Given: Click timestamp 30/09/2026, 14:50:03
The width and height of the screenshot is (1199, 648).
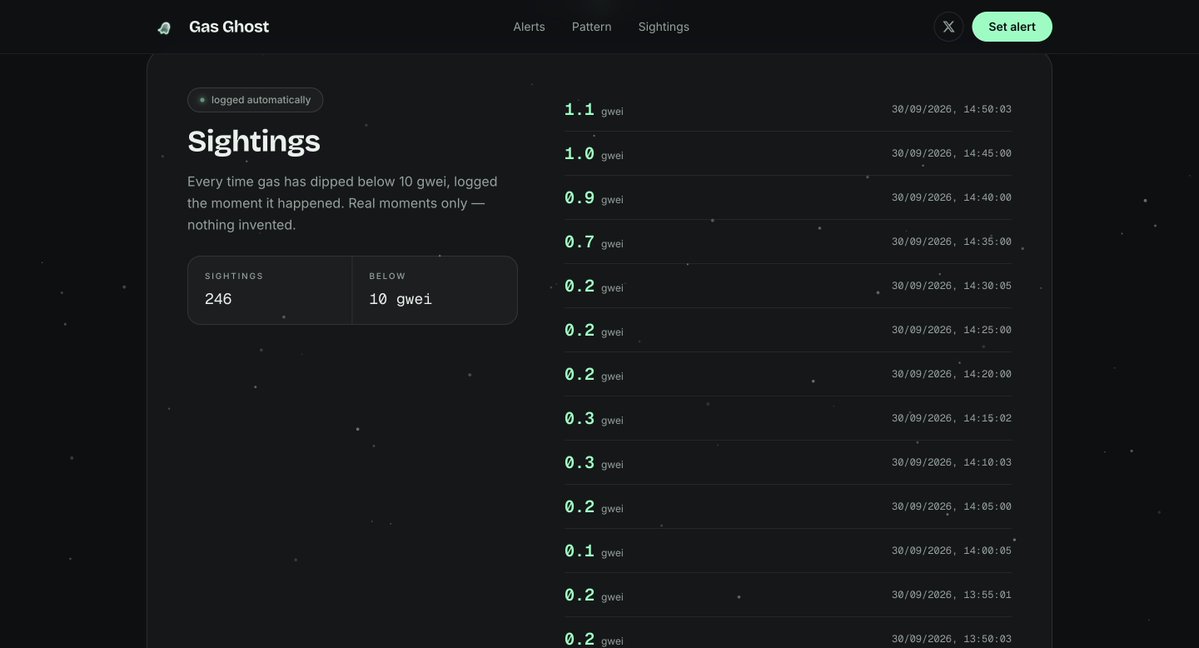Looking at the screenshot, I should pyautogui.click(x=950, y=109).
